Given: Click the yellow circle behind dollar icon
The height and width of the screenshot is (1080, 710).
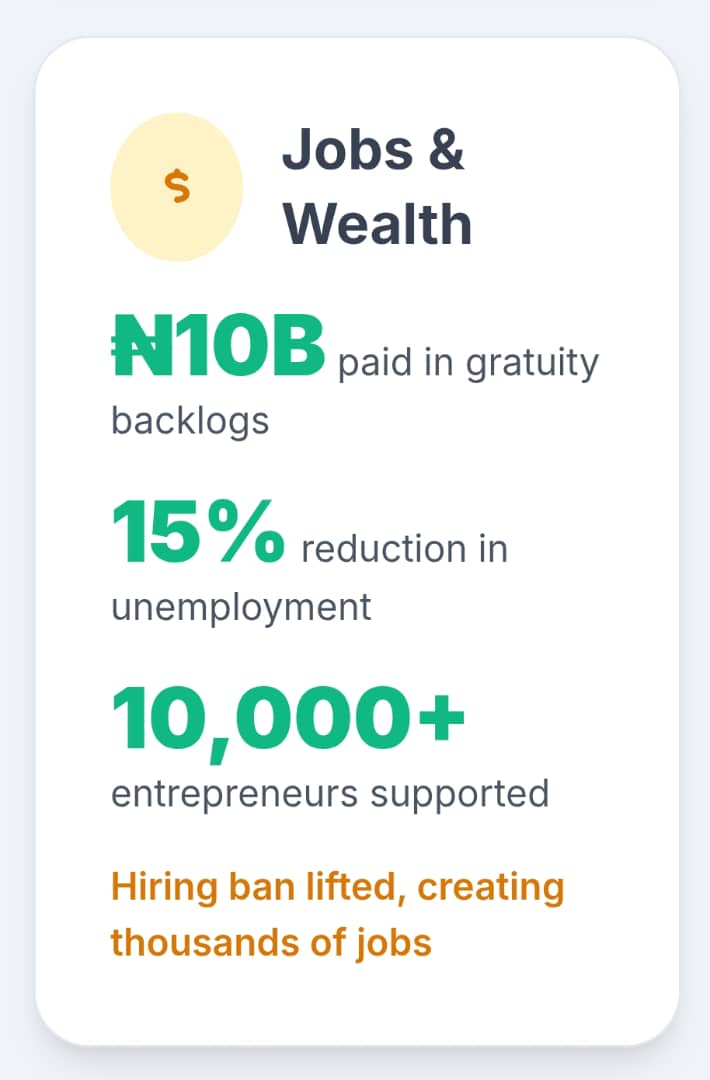Looking at the screenshot, I should tap(177, 187).
